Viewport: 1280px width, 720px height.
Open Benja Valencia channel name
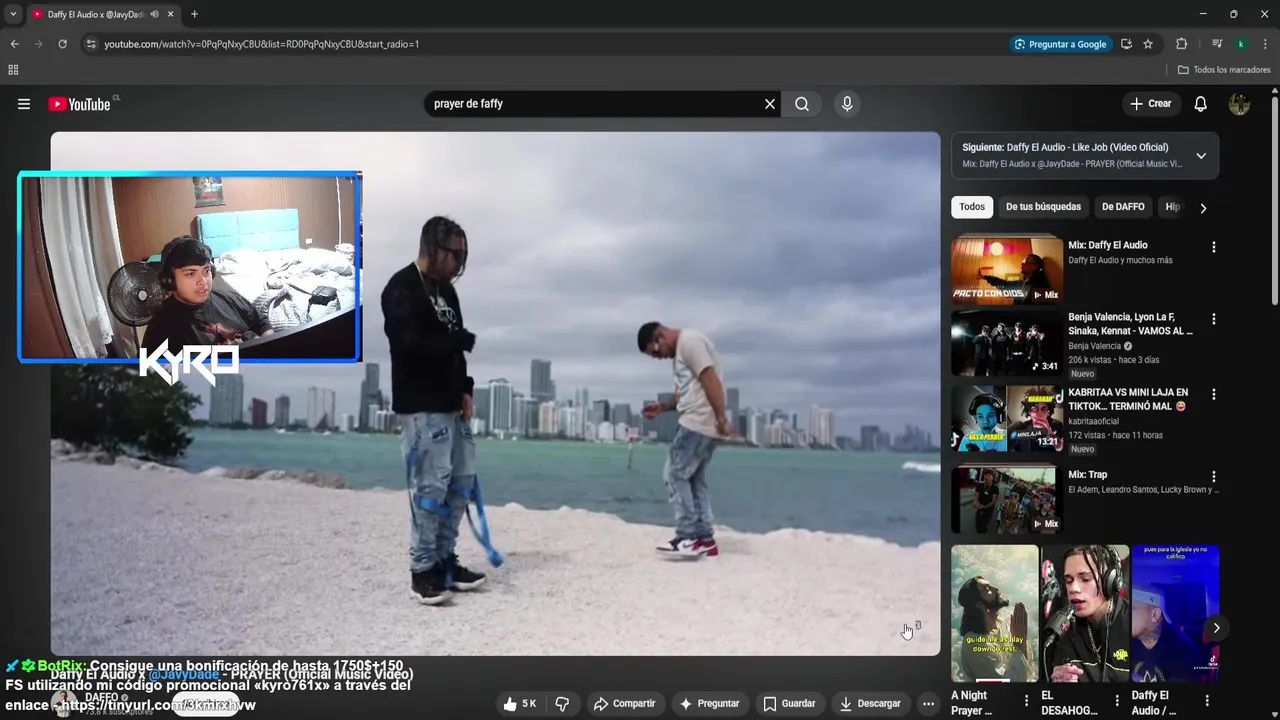[x=1094, y=346]
